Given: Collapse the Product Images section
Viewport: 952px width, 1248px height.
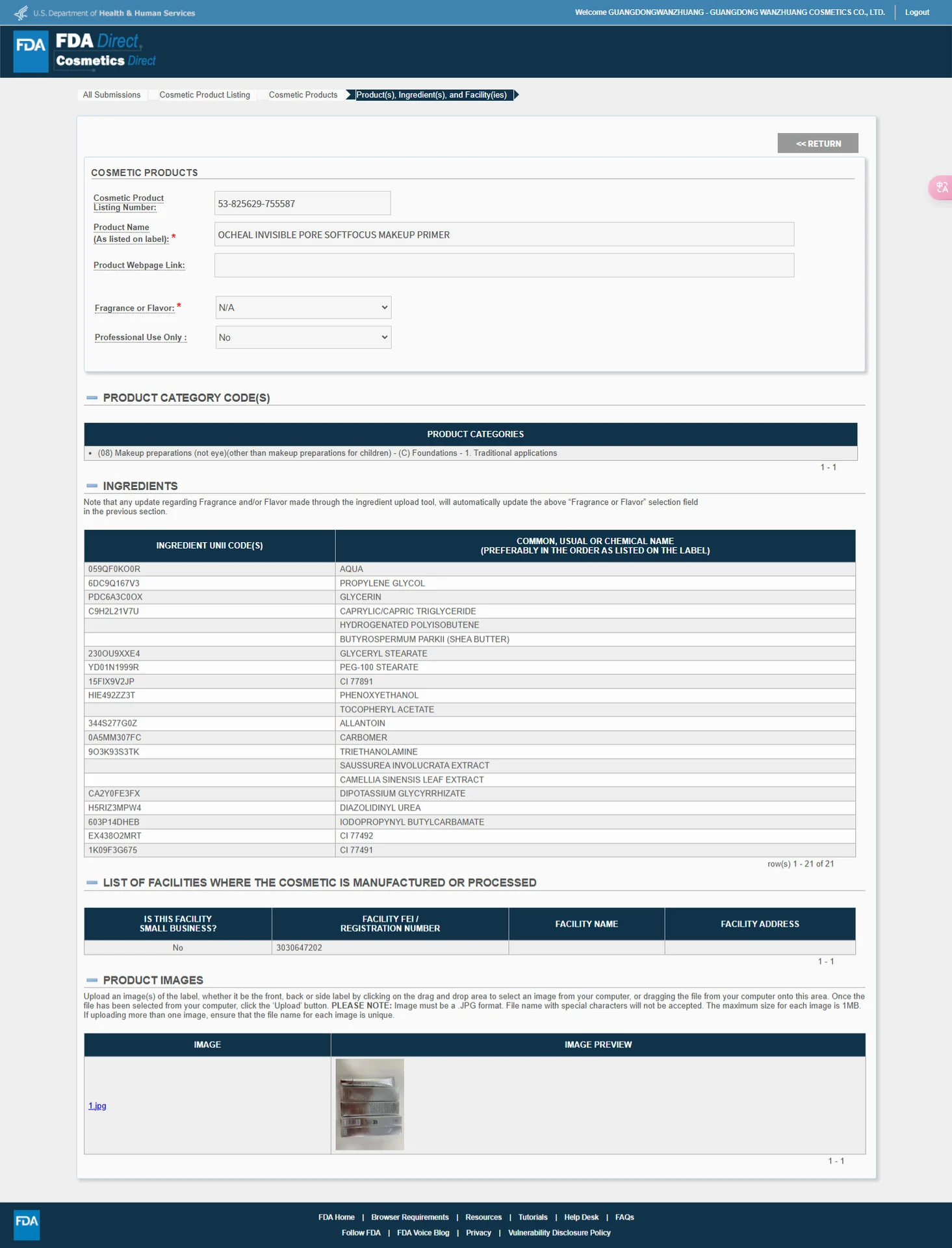Looking at the screenshot, I should [92, 980].
